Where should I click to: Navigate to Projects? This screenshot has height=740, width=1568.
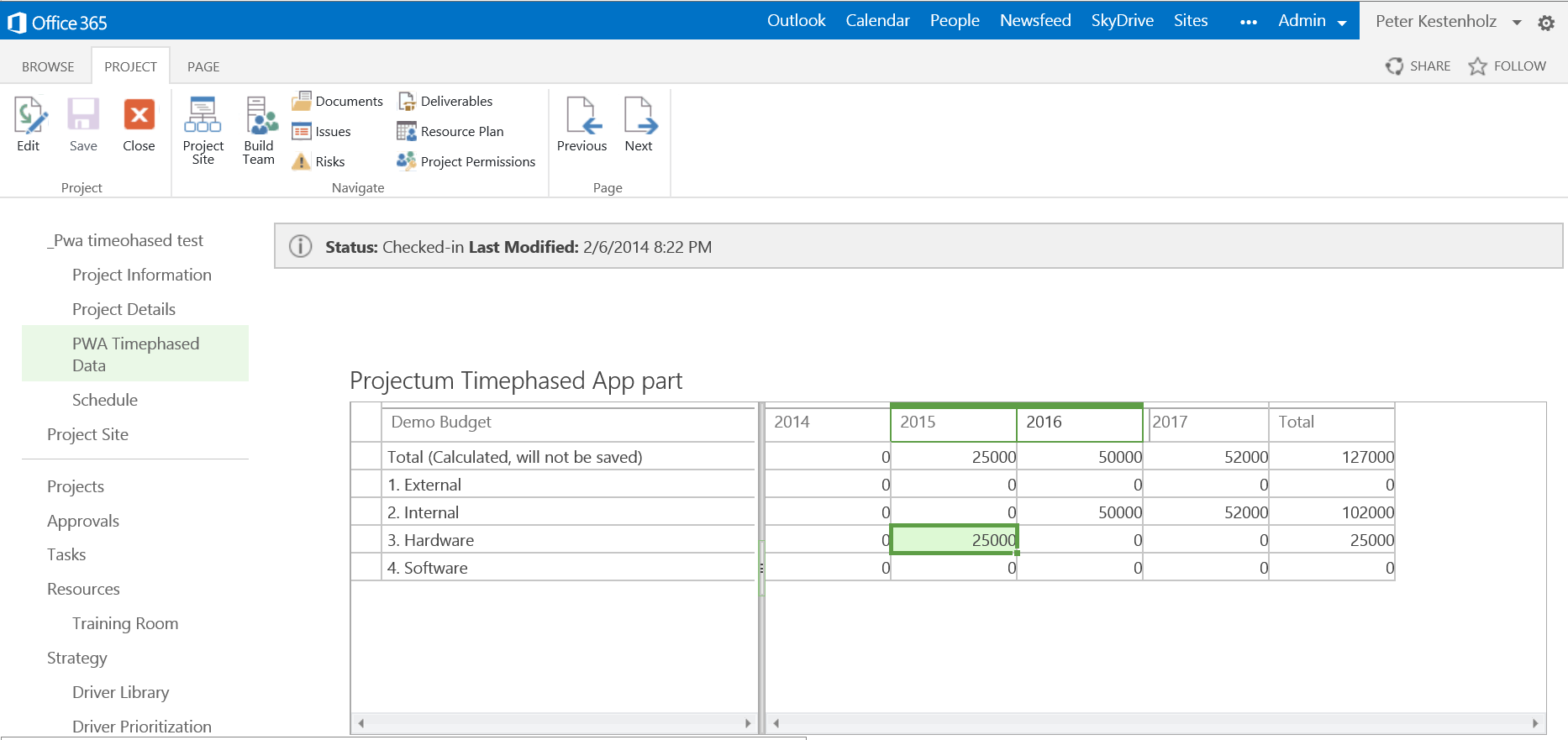pos(76,486)
